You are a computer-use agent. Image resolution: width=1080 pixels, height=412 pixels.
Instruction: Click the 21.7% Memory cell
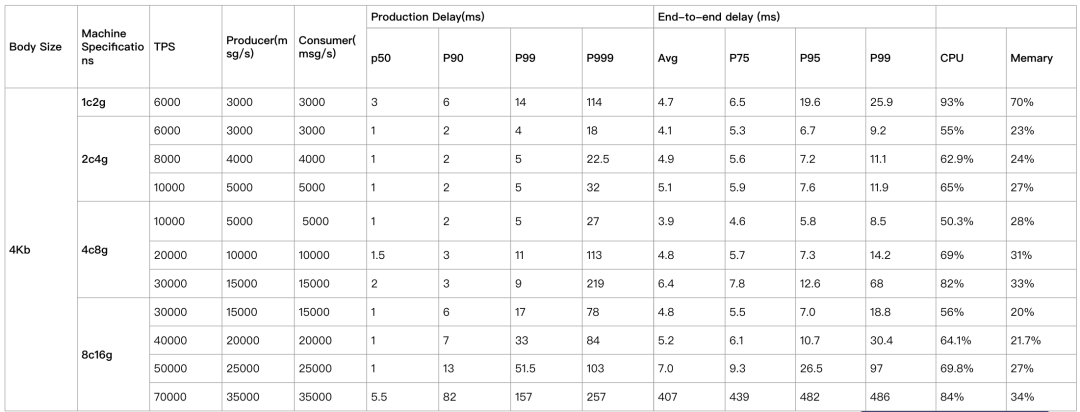pyautogui.click(x=1041, y=340)
